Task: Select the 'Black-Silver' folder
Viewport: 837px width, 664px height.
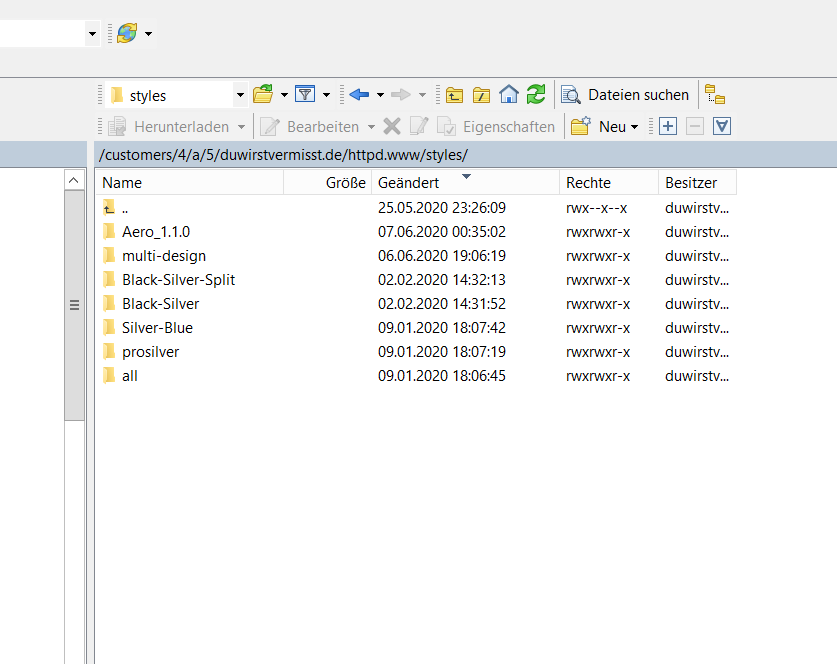Action: point(416,304)
